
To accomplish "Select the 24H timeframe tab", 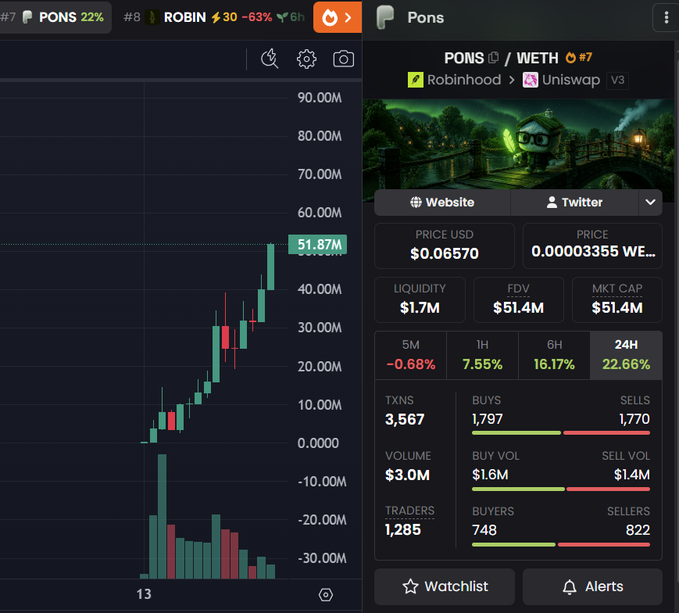I will pyautogui.click(x=626, y=355).
